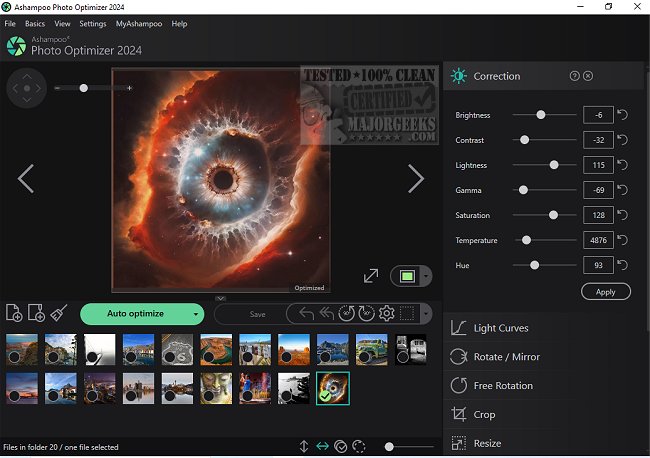Reset the Lightness value
Image resolution: width=650 pixels, height=458 pixels.
(622, 165)
